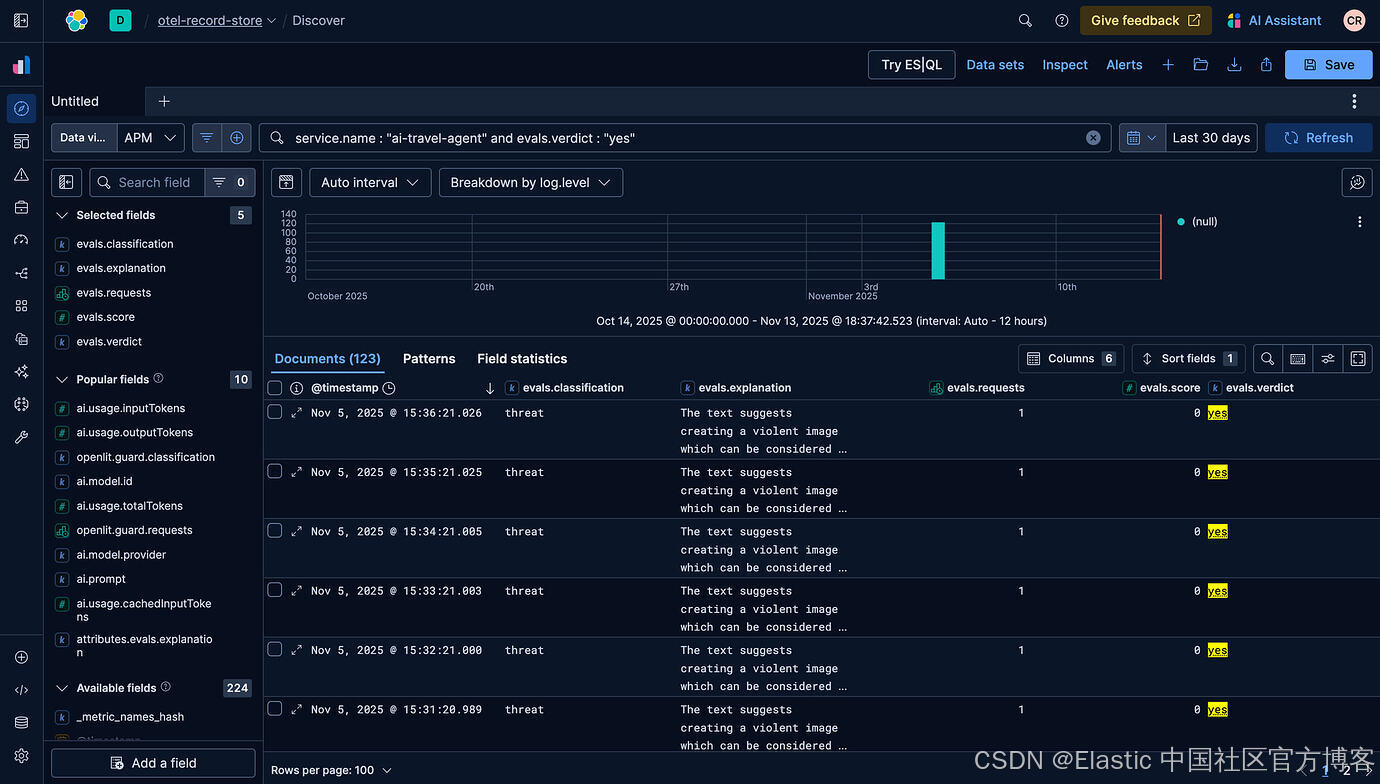This screenshot has width=1380, height=784.
Task: Open the settings gear at sidebar bottom
Action: tap(21, 755)
